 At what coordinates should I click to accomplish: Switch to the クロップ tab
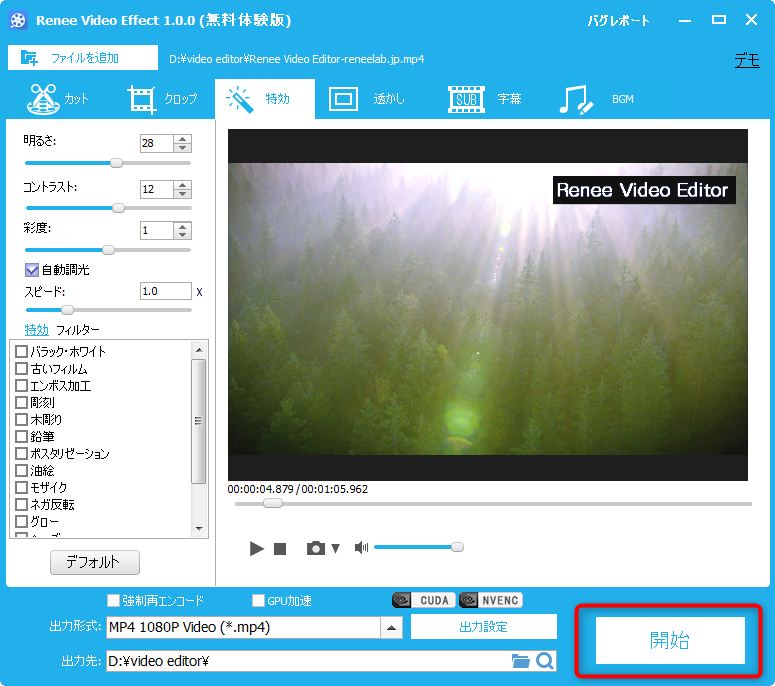(162, 99)
